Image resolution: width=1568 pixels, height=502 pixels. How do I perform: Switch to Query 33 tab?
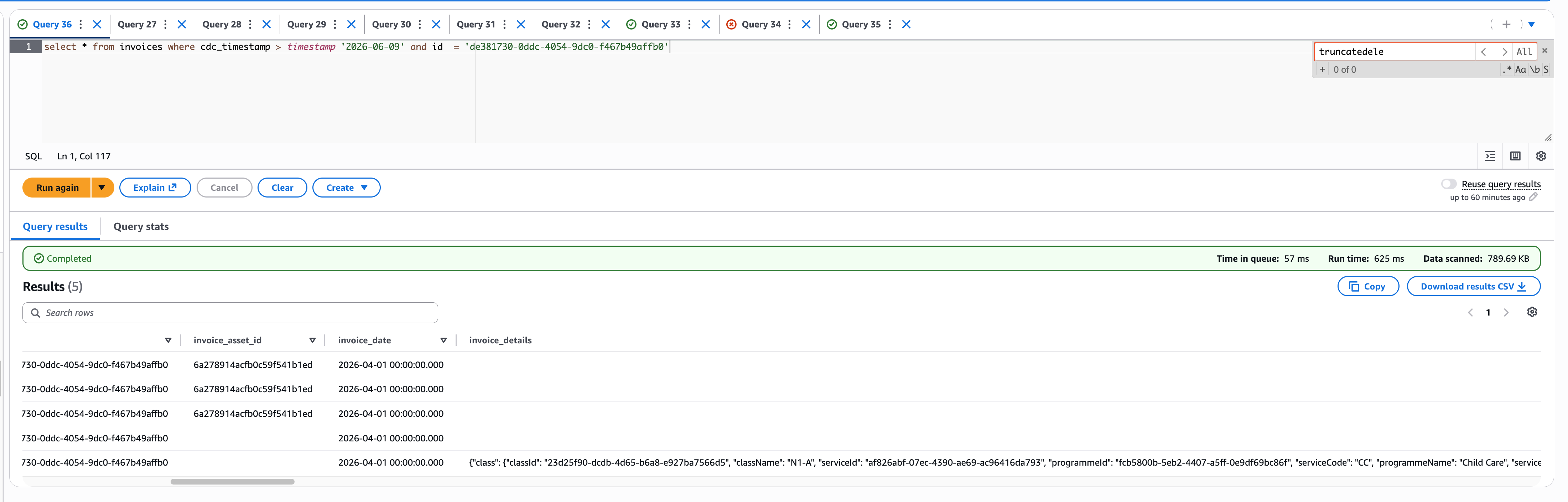pos(660,24)
